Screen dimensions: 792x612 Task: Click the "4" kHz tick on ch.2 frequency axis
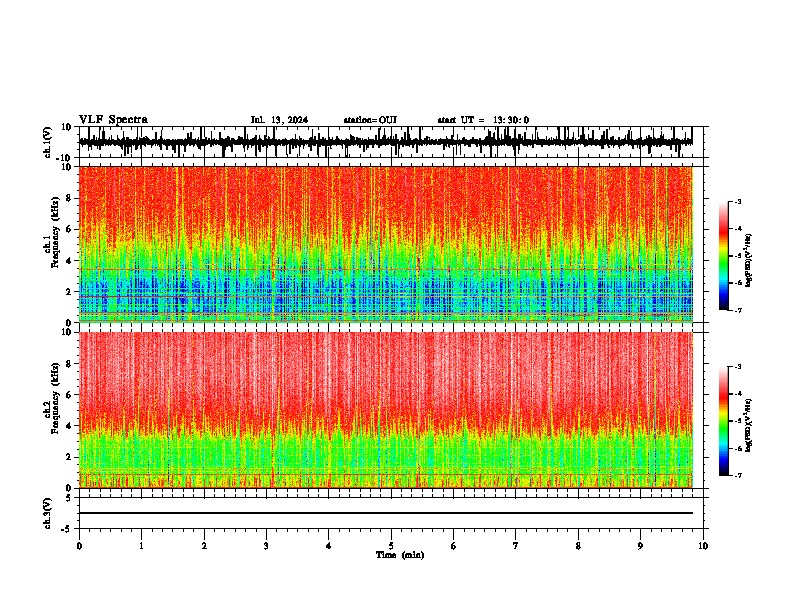[69, 426]
